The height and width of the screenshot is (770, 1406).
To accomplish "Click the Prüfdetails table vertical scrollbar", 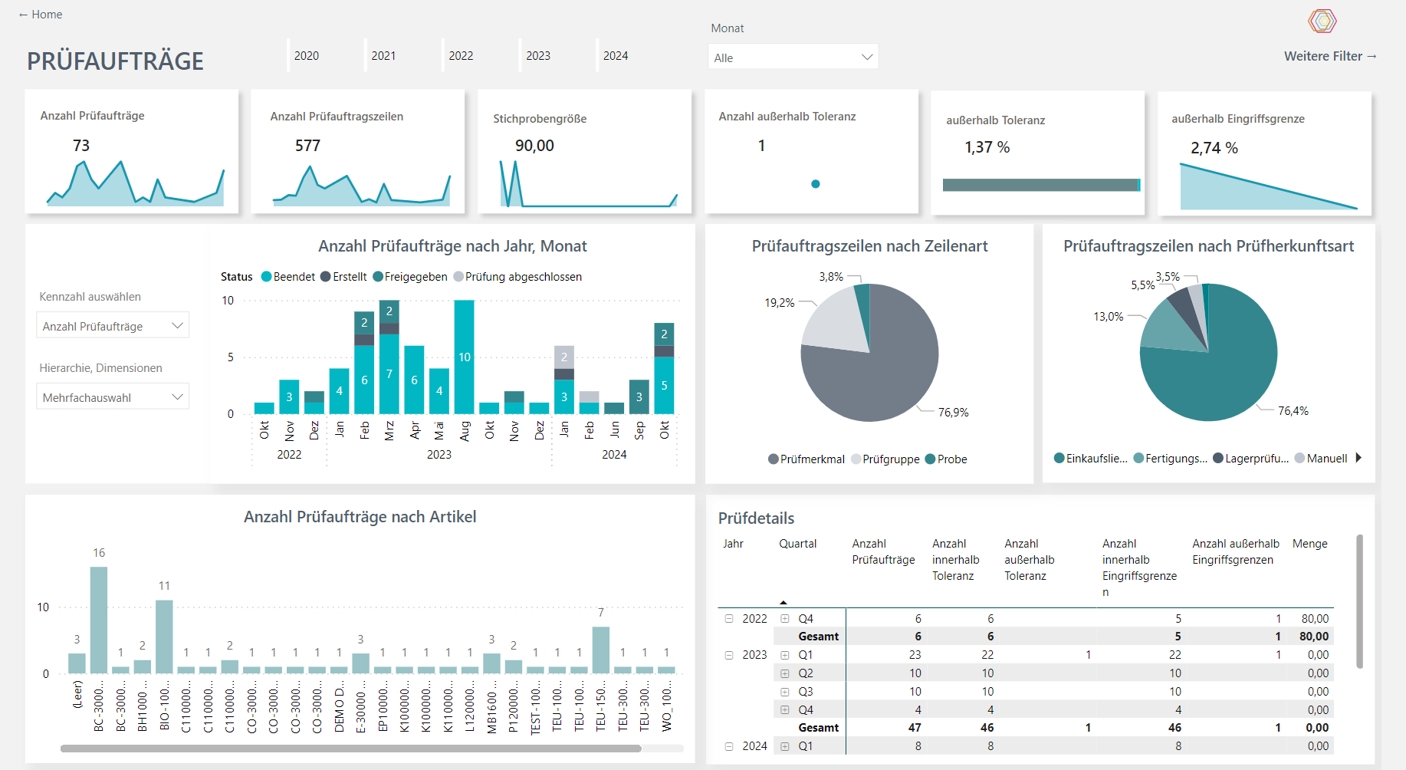I will coord(1359,601).
